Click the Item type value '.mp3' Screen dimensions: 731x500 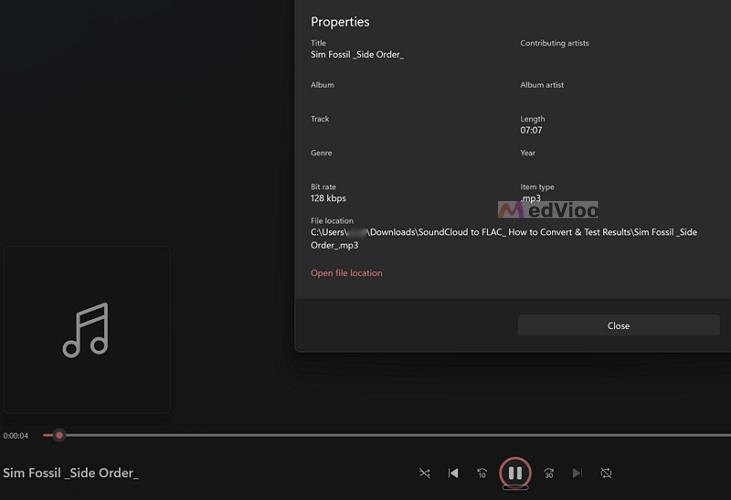pos(531,198)
